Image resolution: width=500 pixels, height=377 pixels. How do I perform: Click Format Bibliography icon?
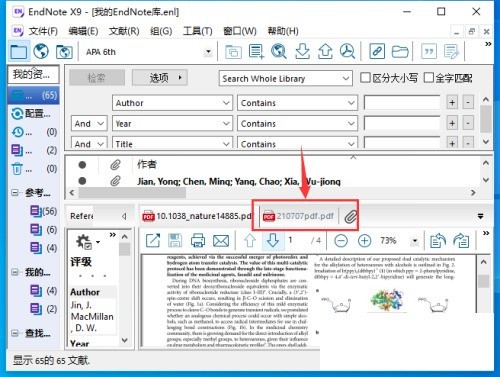click(452, 51)
